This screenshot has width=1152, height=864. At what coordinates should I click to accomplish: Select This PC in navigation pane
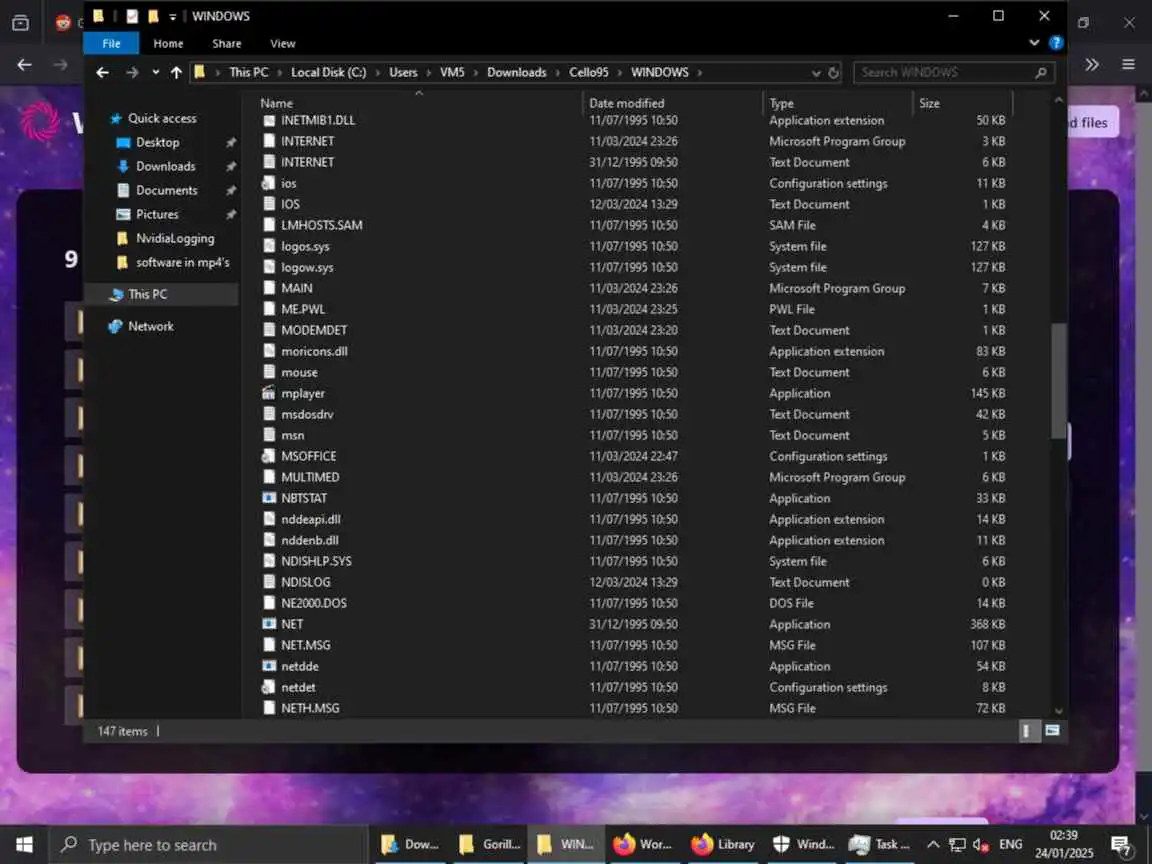point(147,294)
